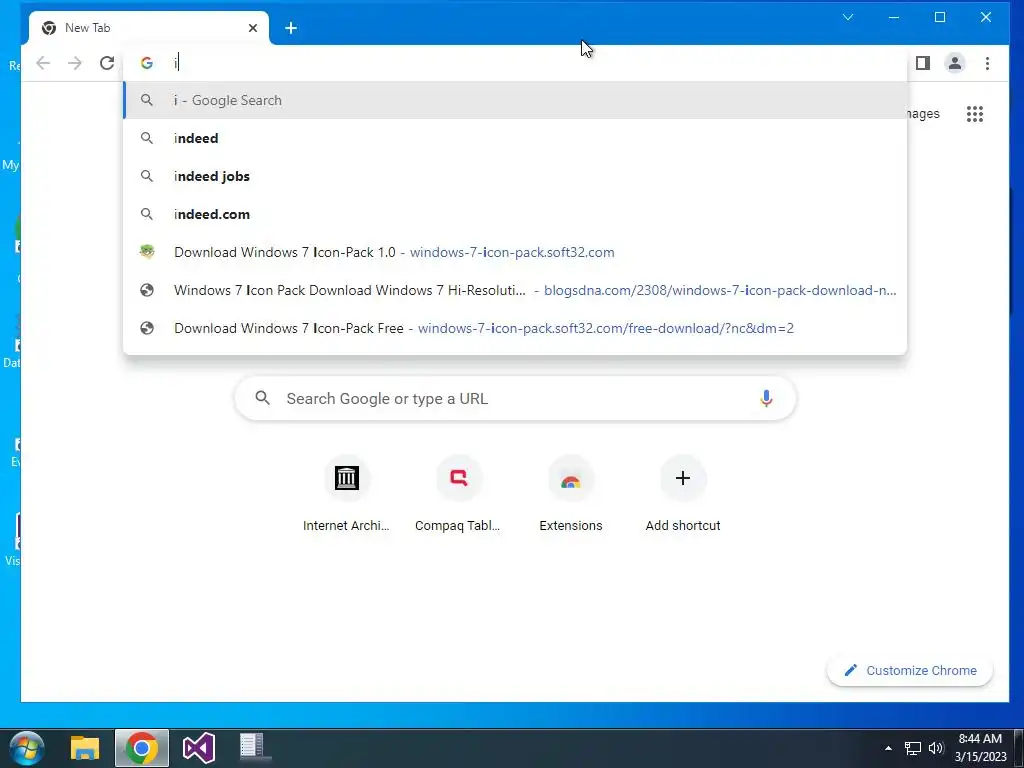Open the Google apps grid

click(975, 114)
